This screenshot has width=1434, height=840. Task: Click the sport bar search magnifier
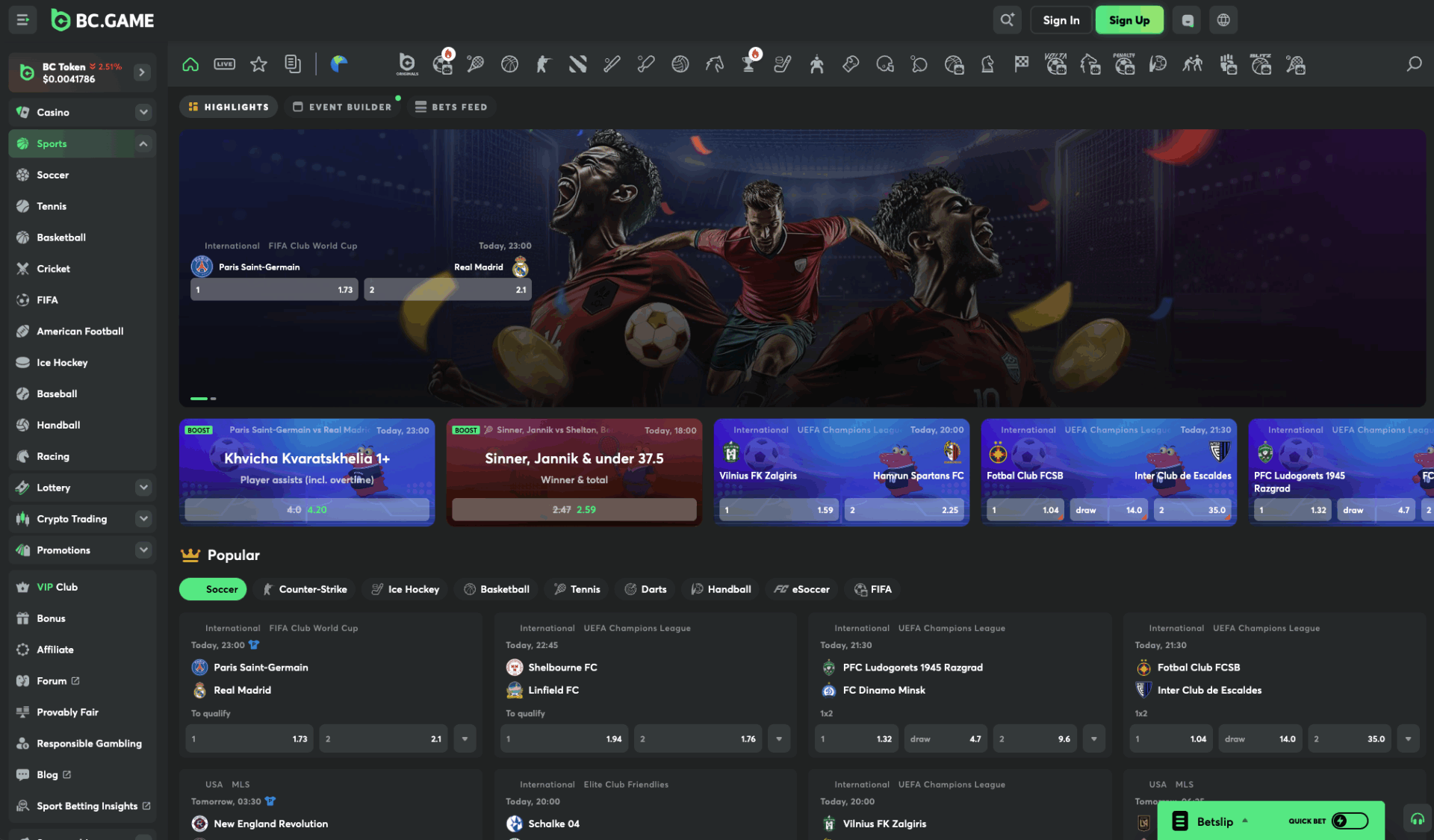tap(1414, 64)
